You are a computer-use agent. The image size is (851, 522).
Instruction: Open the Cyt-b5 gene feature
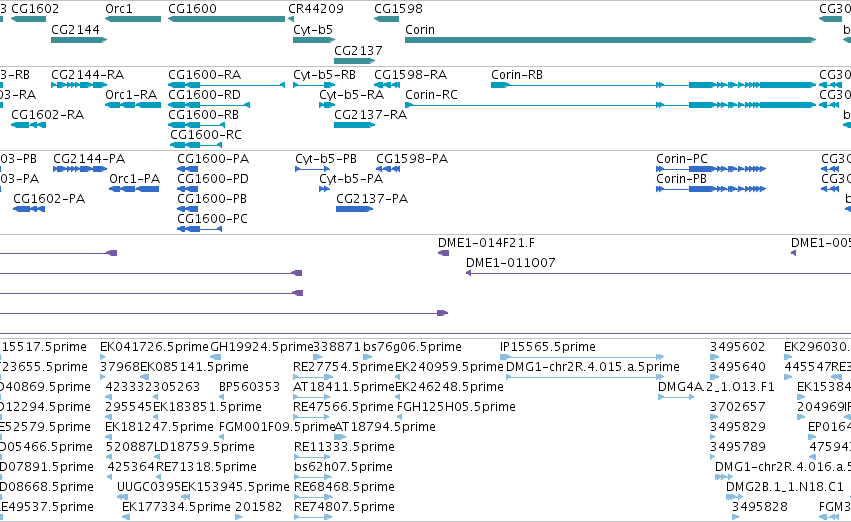(314, 40)
